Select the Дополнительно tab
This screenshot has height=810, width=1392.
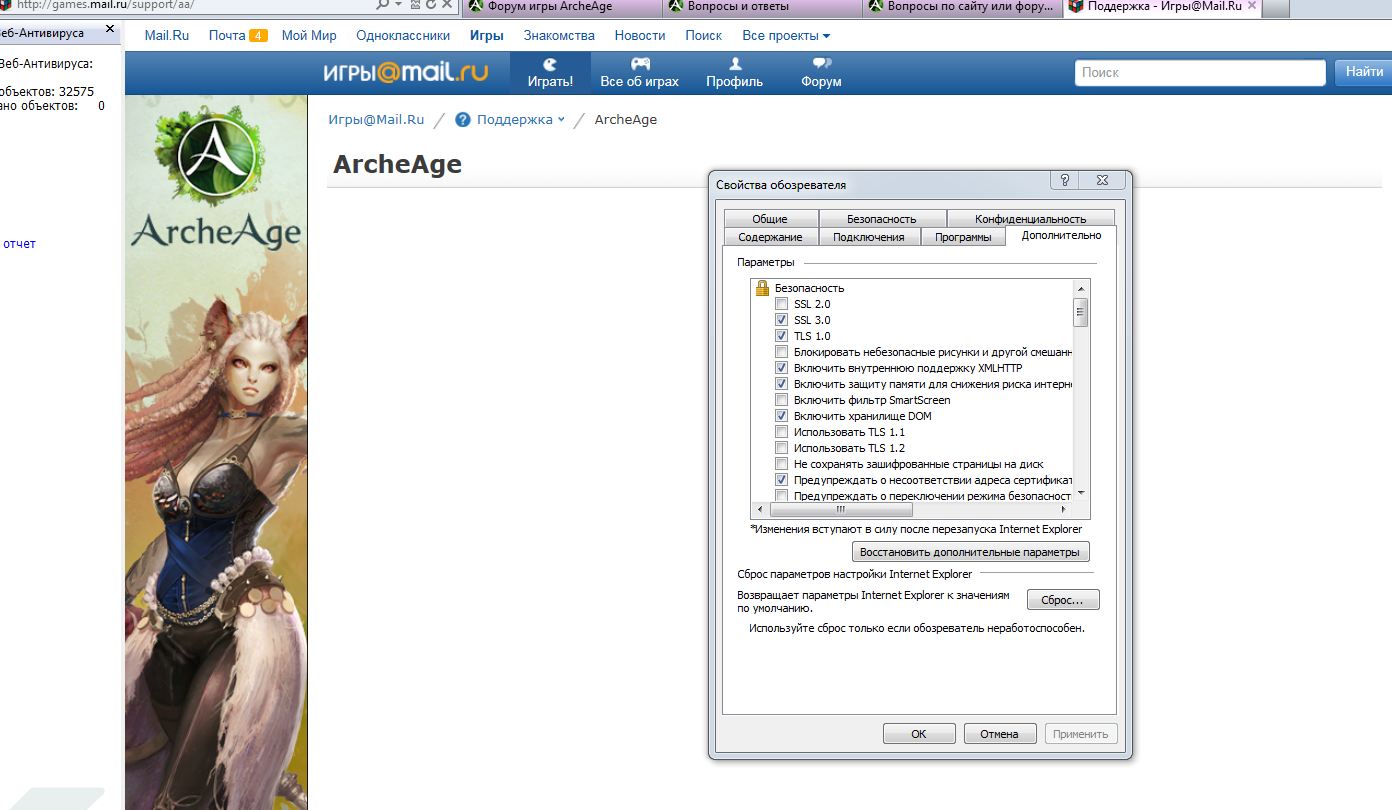tap(1062, 236)
